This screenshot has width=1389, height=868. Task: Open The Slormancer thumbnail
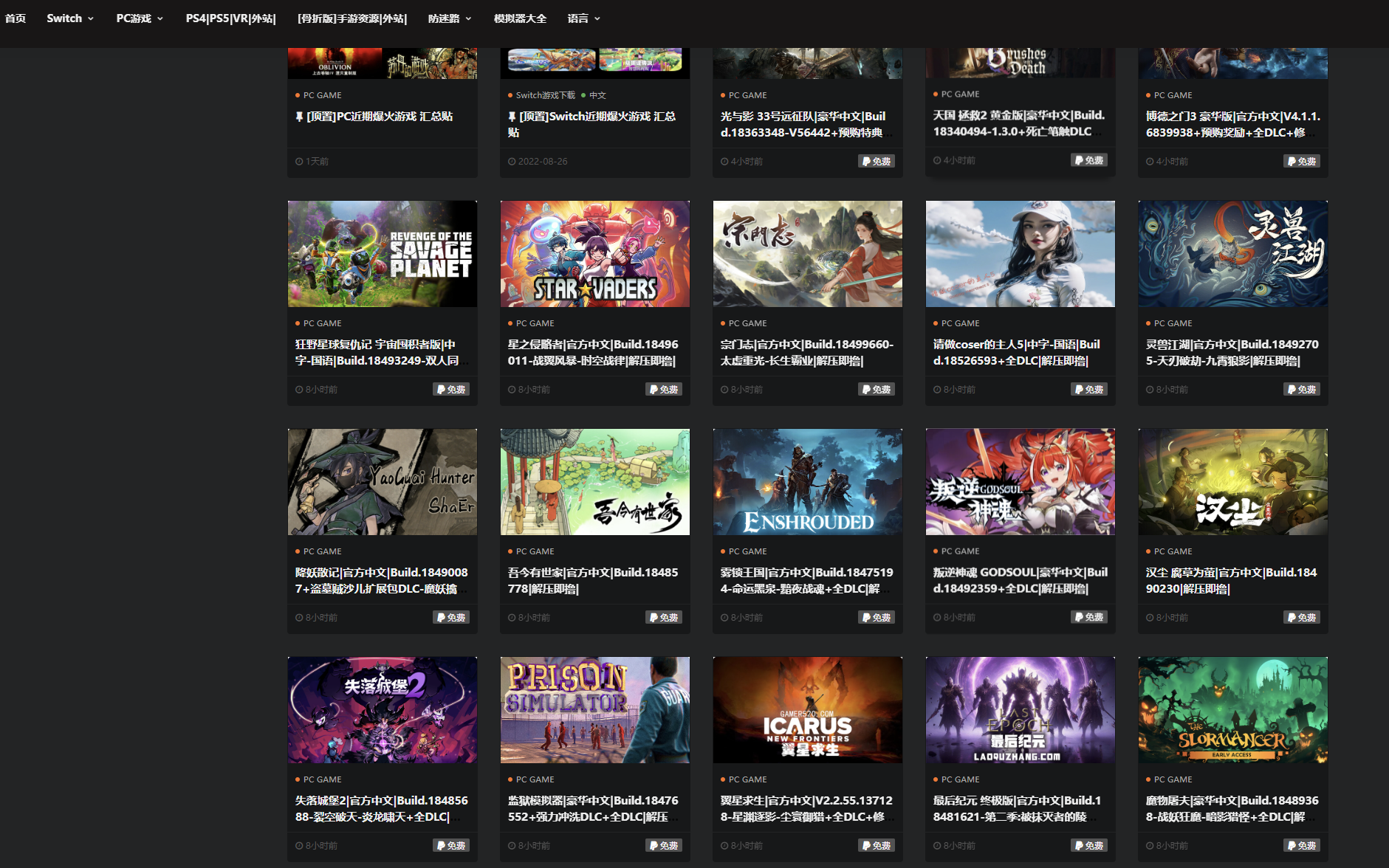(x=1233, y=710)
